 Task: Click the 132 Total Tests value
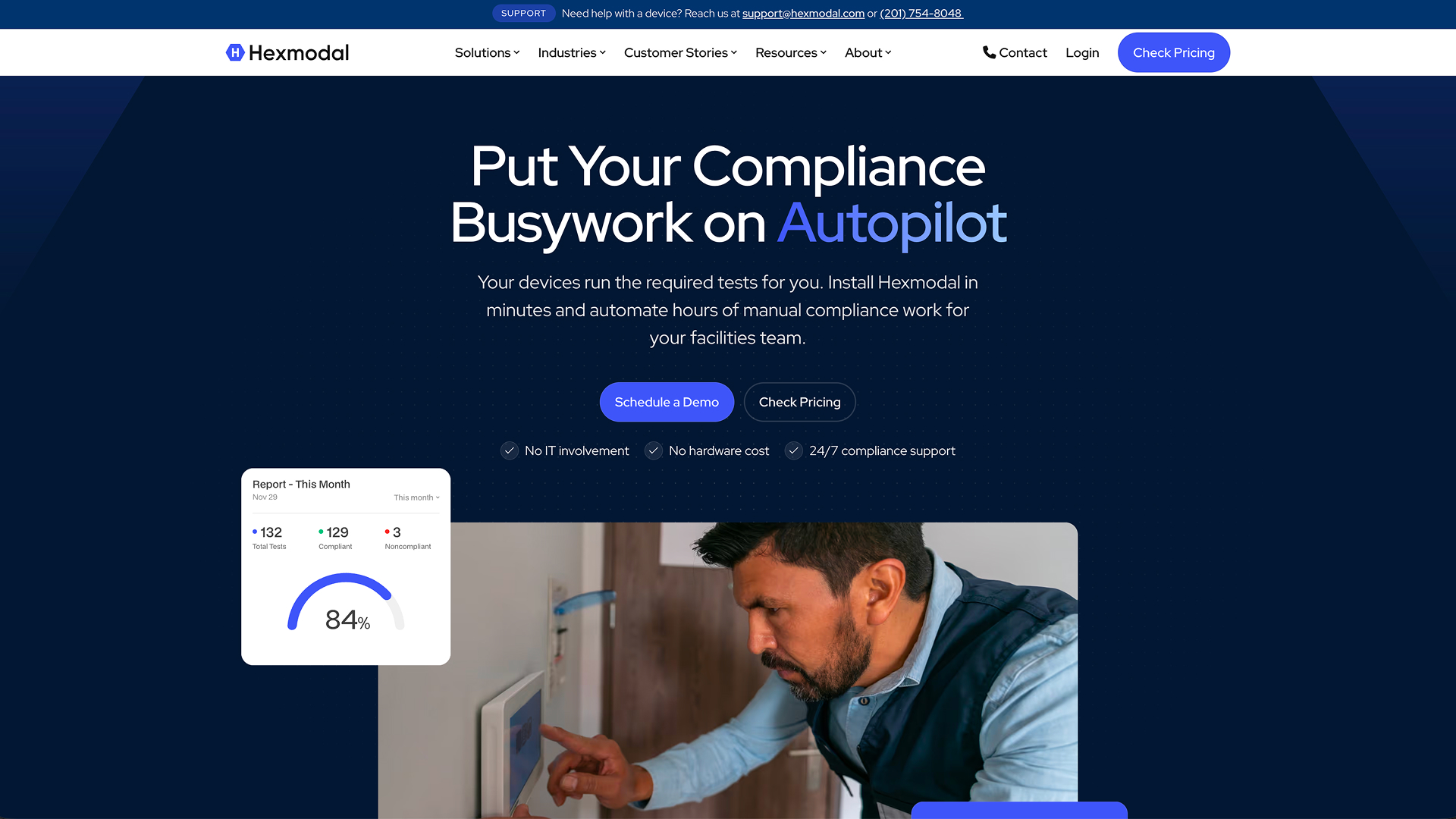[x=271, y=532]
